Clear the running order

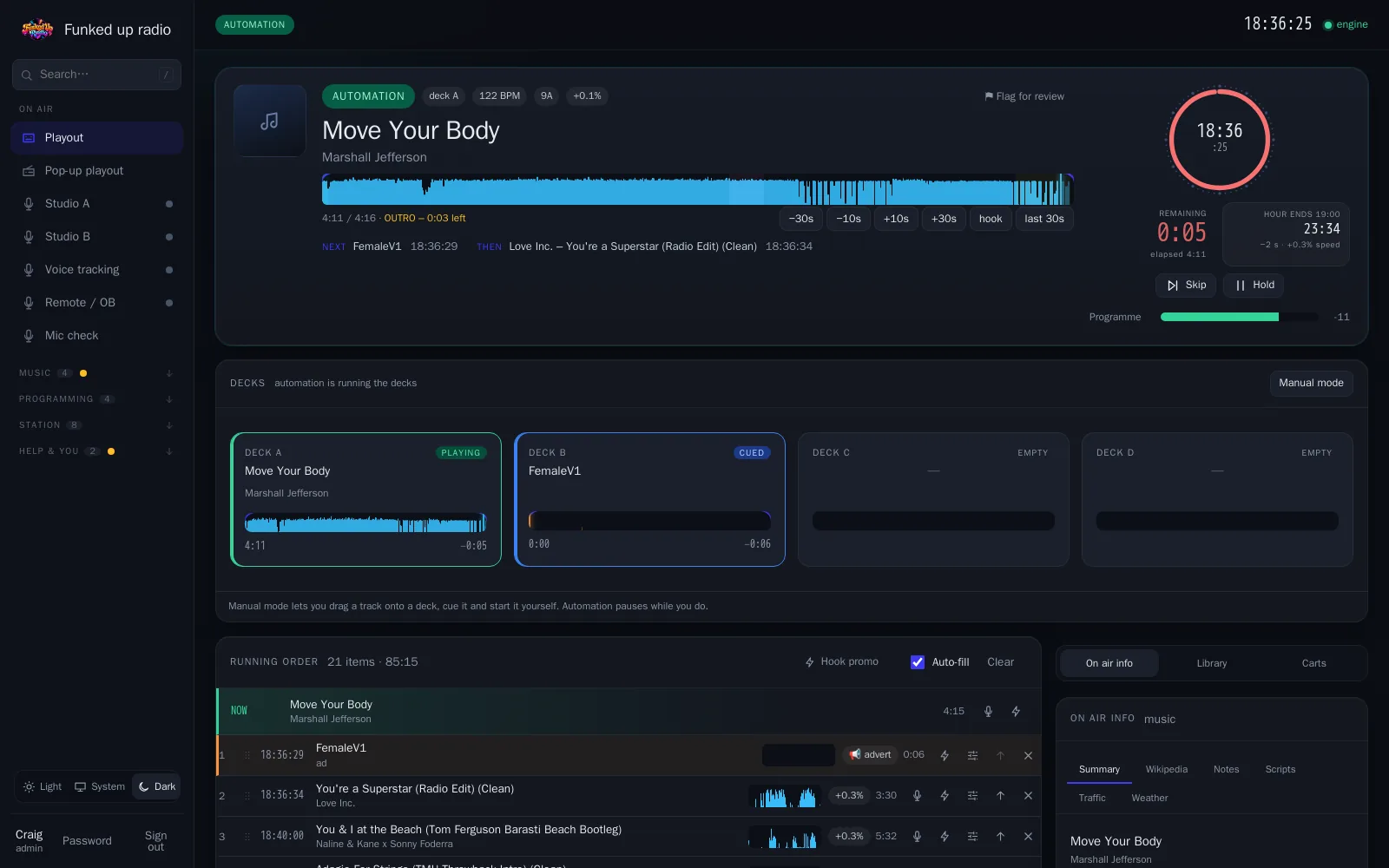[1000, 662]
